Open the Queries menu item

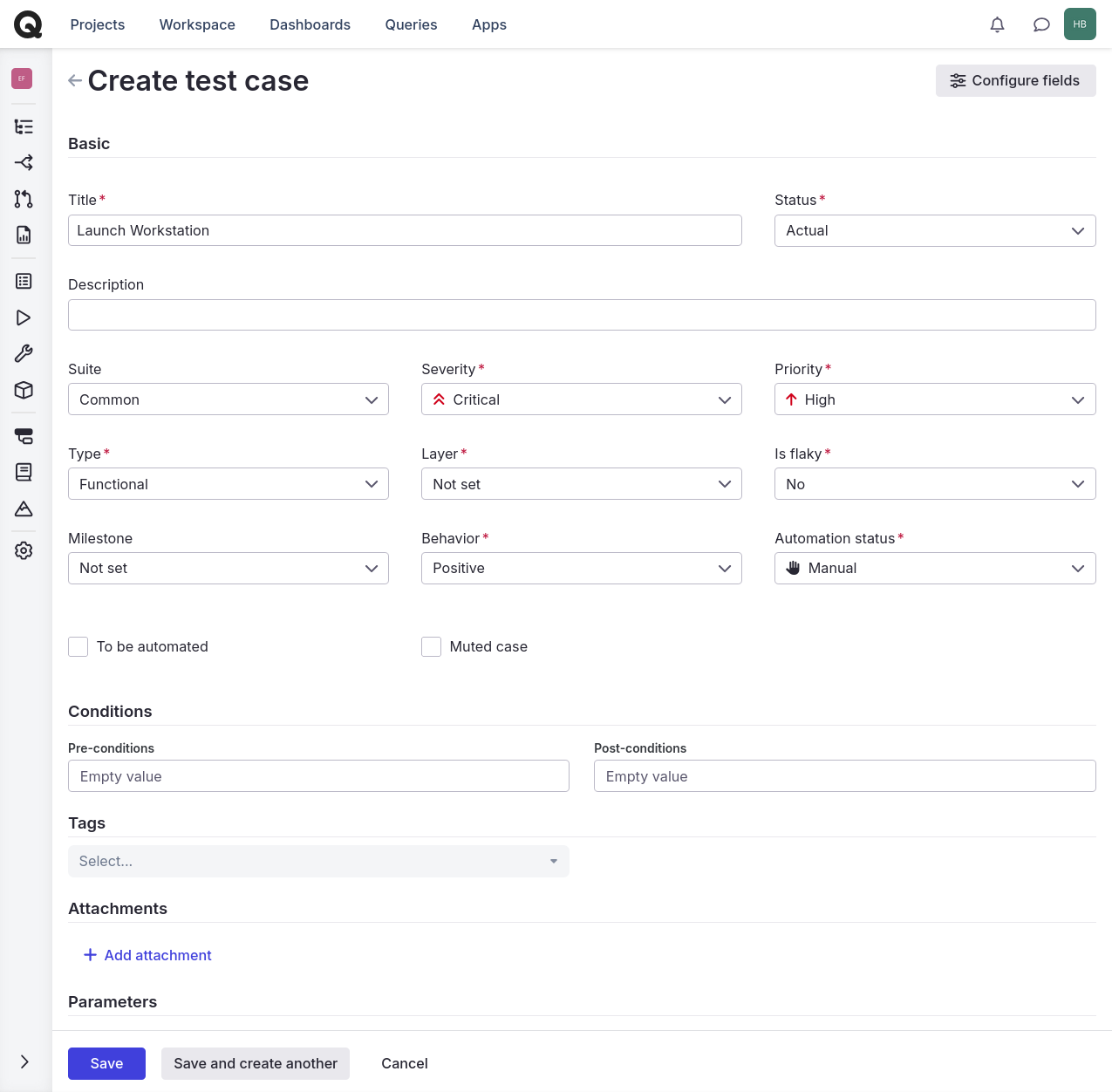tap(411, 24)
